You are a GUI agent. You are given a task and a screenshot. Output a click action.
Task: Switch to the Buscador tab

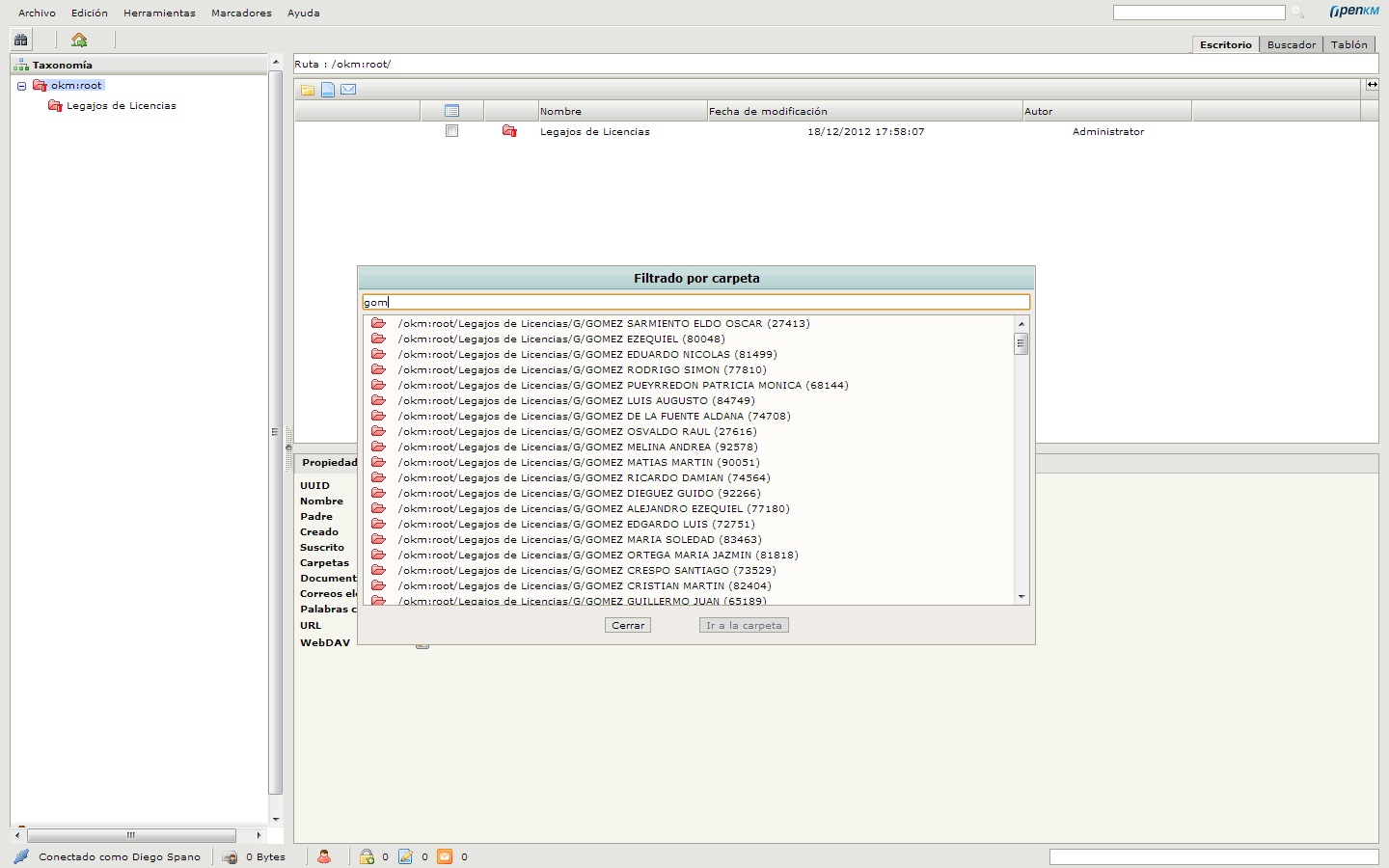(x=1291, y=44)
